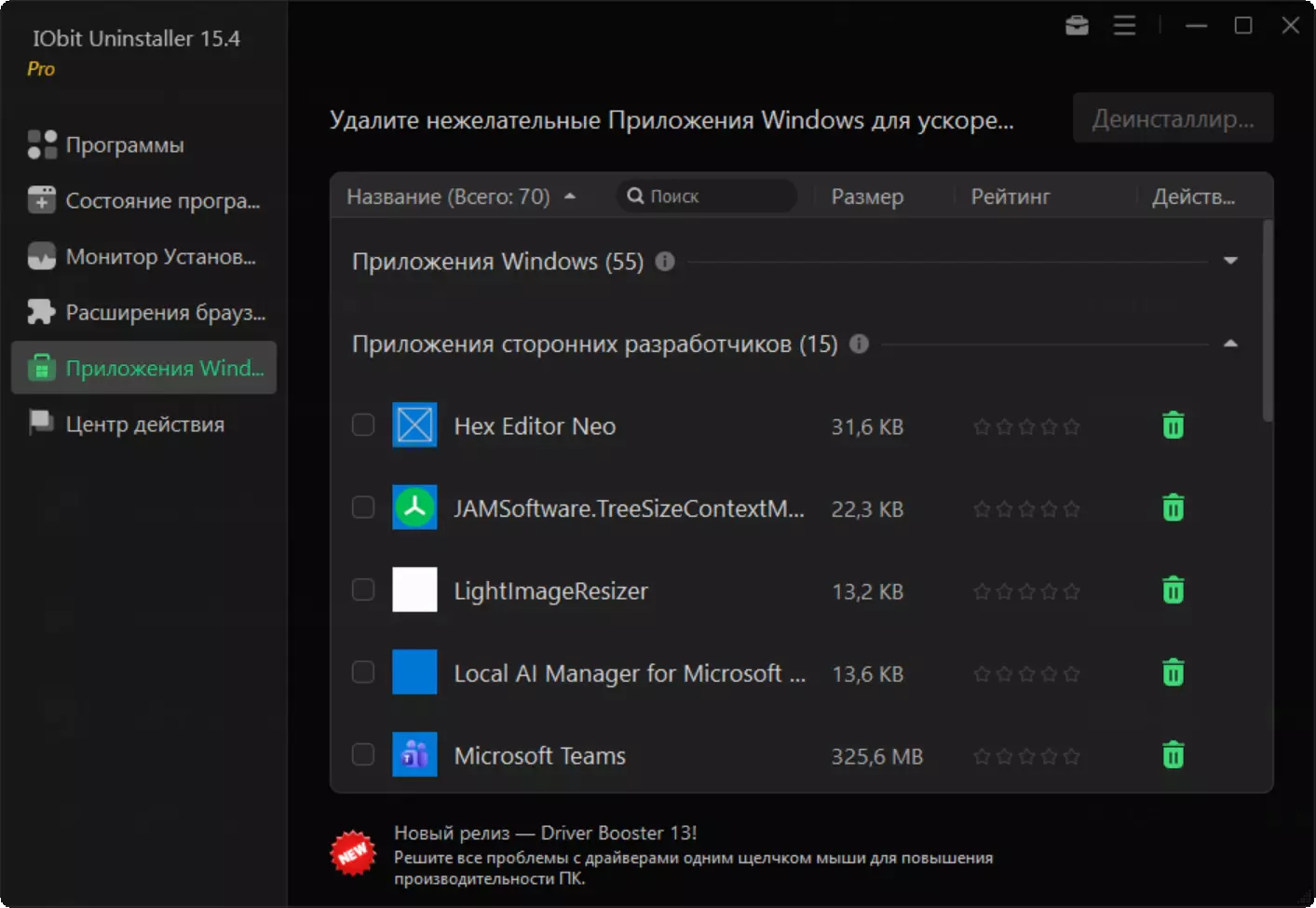Tick the Microsoft Teams checkbox

[363, 754]
